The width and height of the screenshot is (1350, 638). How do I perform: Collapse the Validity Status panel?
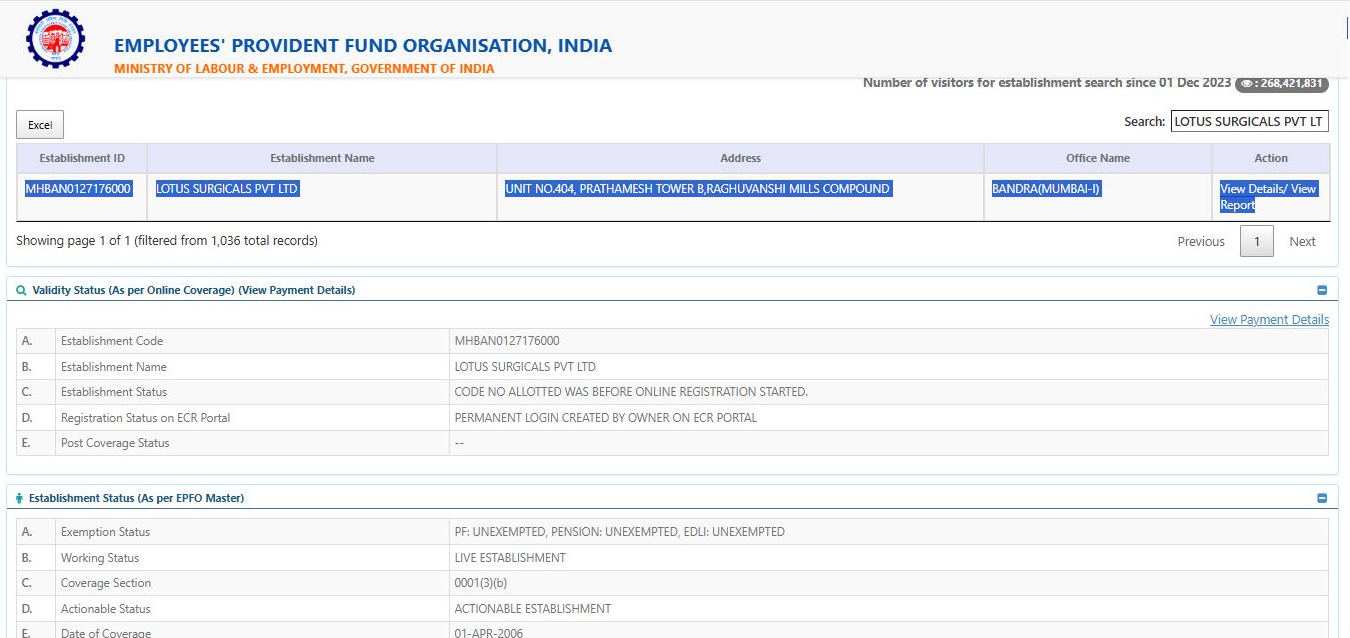tap(1322, 290)
